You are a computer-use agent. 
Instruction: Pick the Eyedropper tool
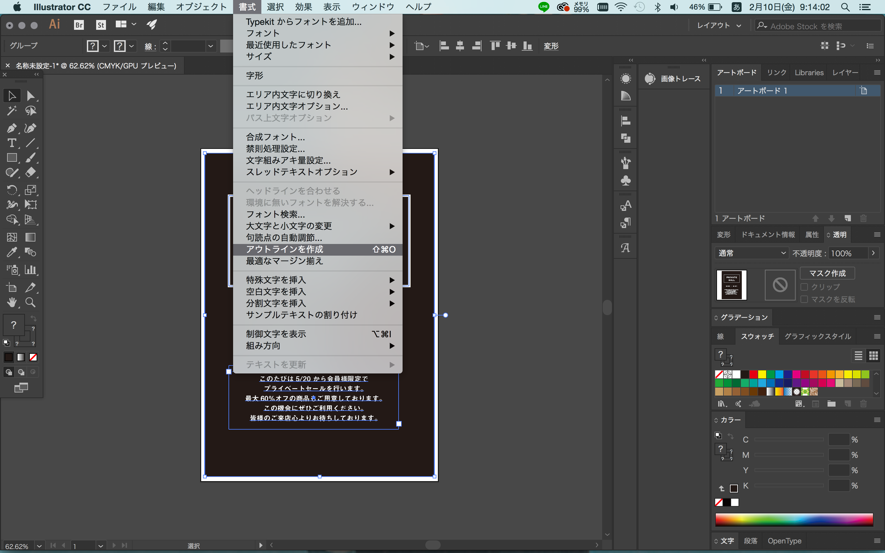pyautogui.click(x=12, y=253)
